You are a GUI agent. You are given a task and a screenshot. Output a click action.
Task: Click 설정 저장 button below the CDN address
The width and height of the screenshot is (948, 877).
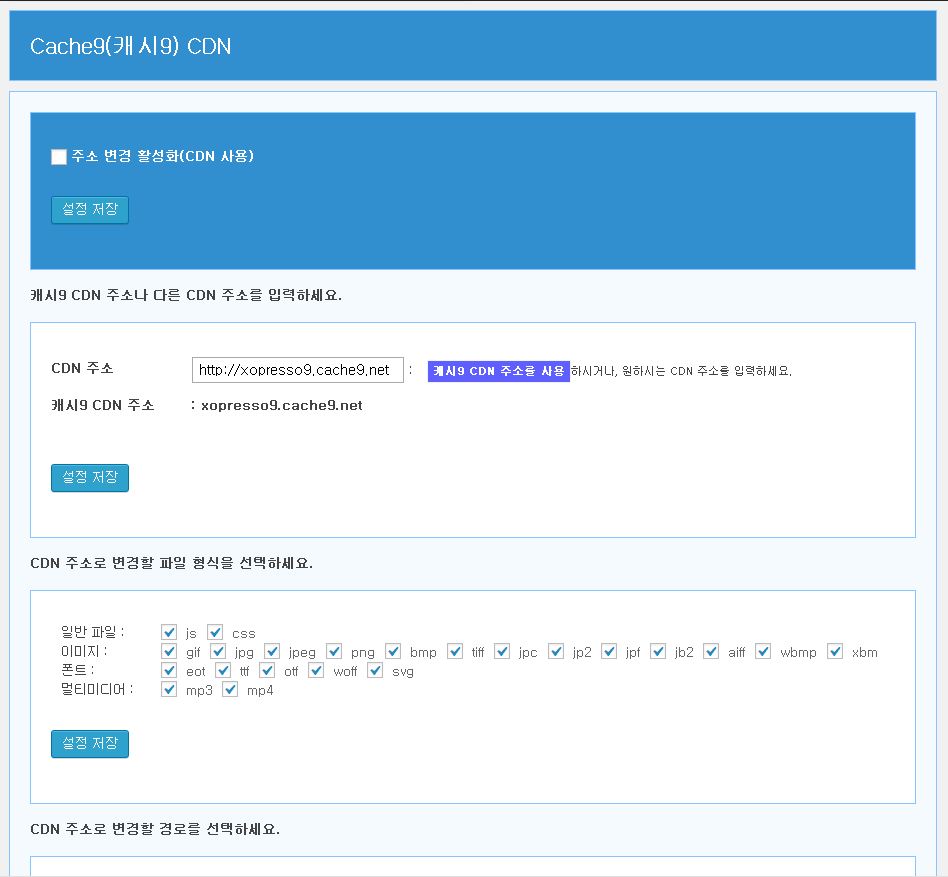[x=89, y=478]
